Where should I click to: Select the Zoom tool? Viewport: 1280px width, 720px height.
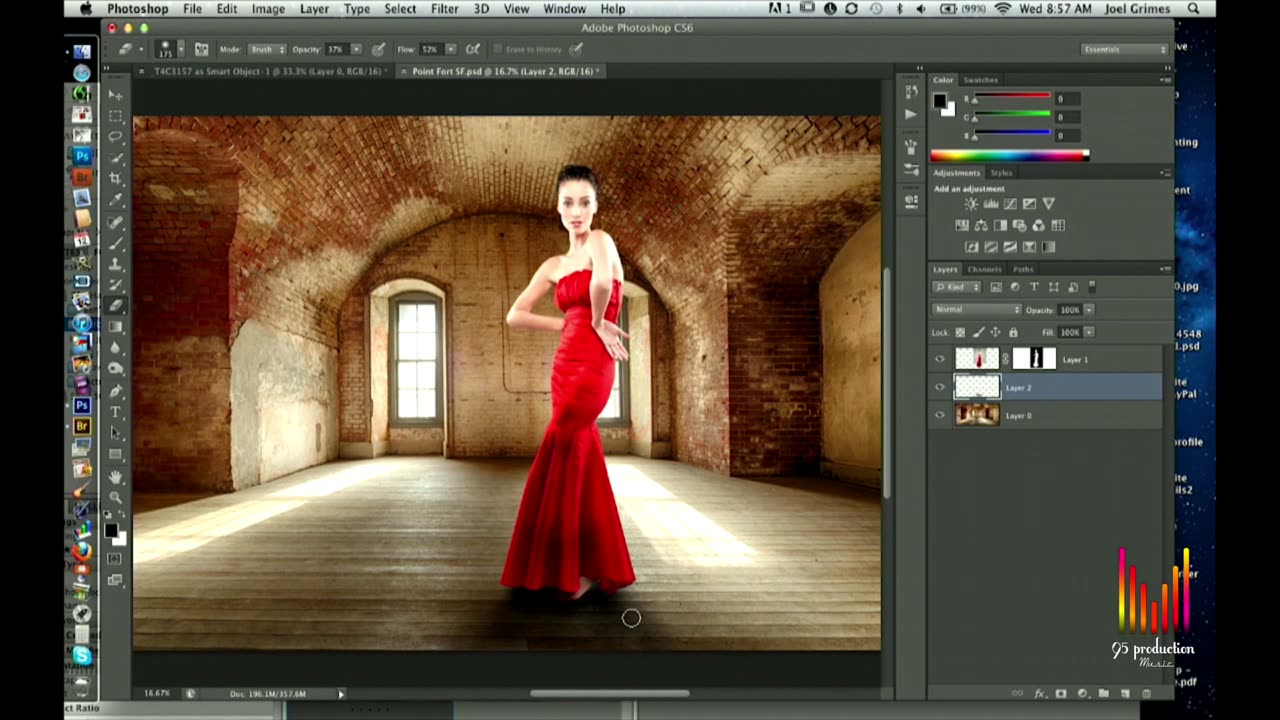point(116,497)
